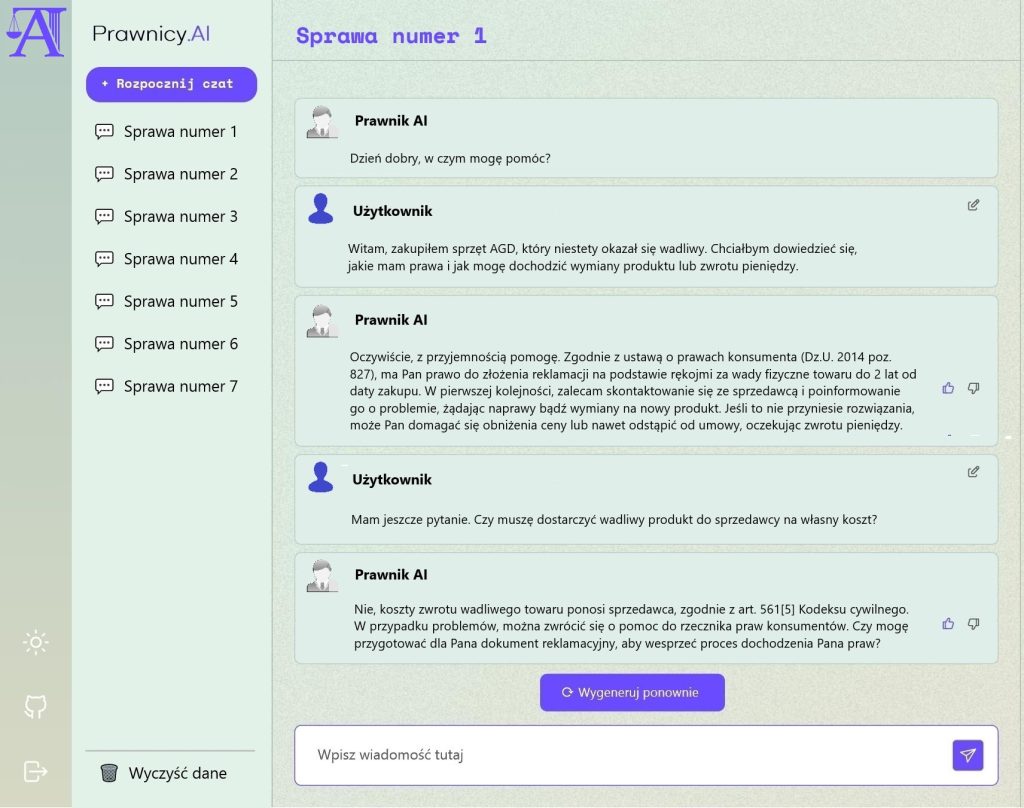
Task: Click the Prawnicy.AI scales logo
Action: point(37,31)
